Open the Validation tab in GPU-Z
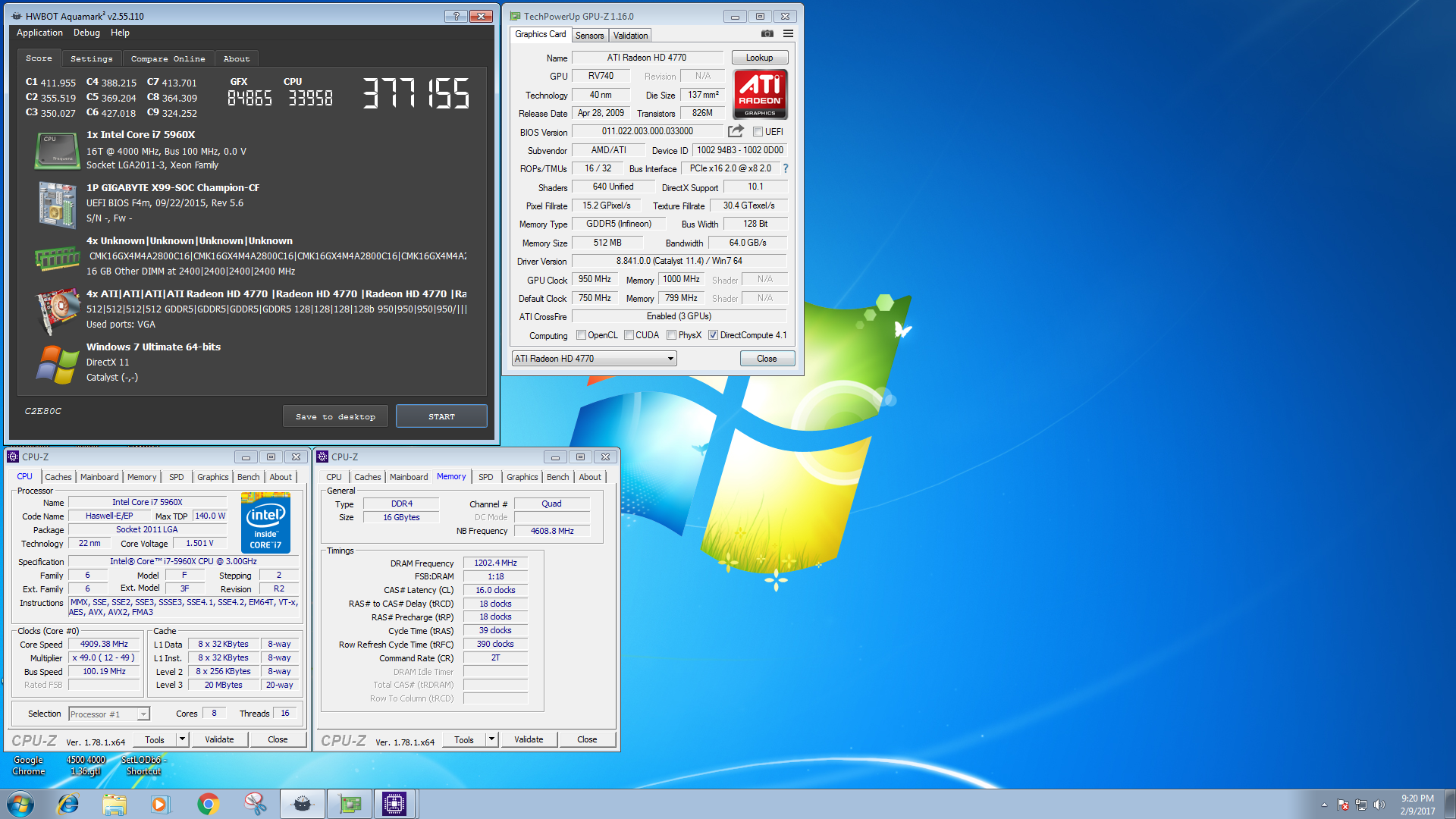1456x819 pixels. click(x=630, y=36)
